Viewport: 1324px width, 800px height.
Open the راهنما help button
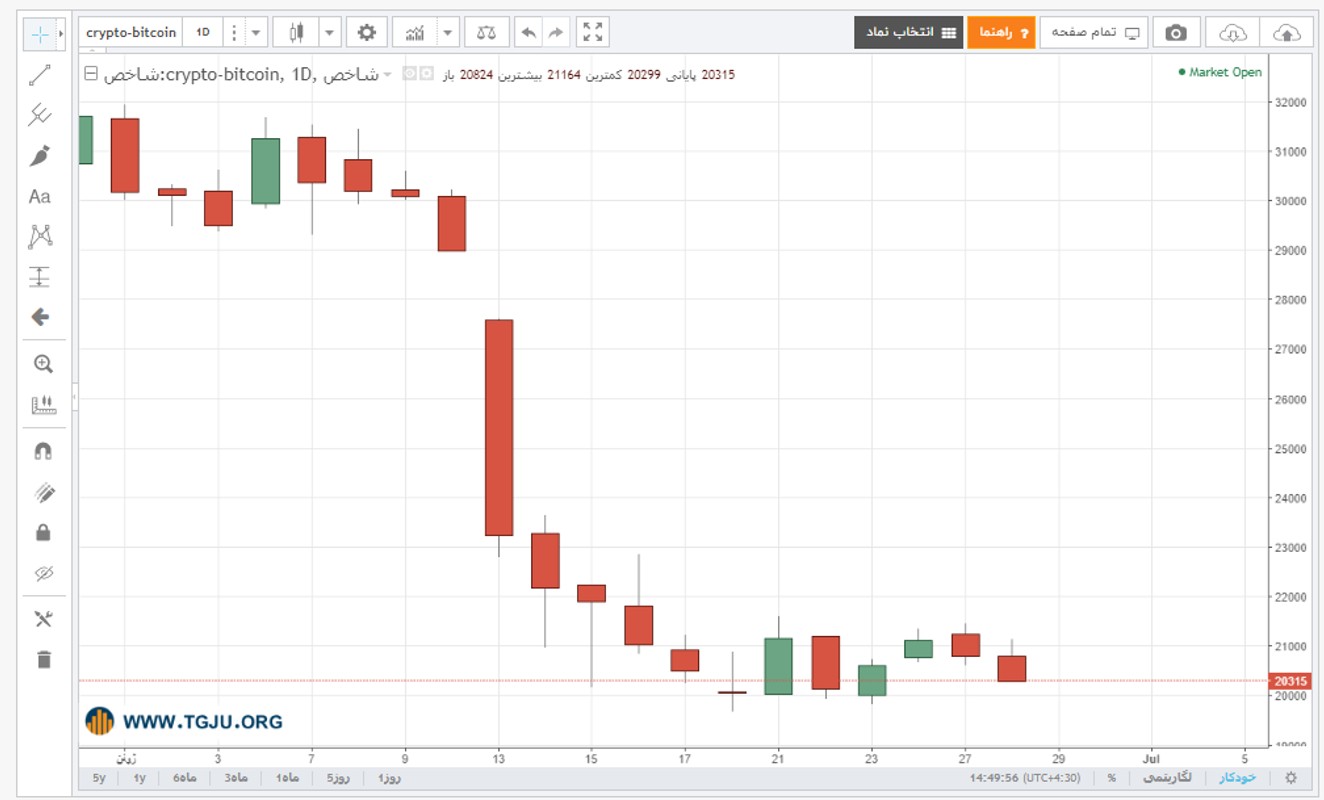pyautogui.click(x=1001, y=32)
